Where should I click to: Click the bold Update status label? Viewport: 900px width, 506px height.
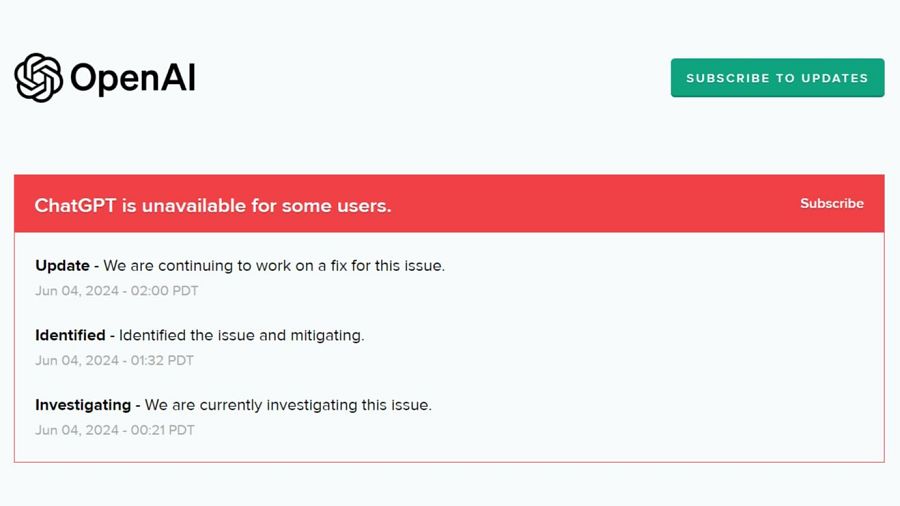62,266
